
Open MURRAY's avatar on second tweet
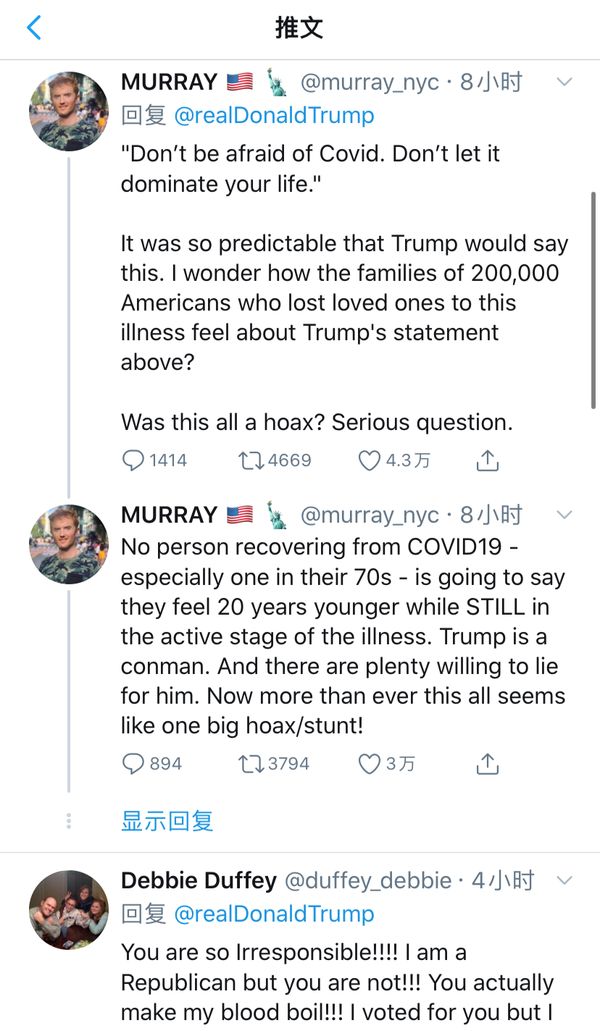pos(69,544)
